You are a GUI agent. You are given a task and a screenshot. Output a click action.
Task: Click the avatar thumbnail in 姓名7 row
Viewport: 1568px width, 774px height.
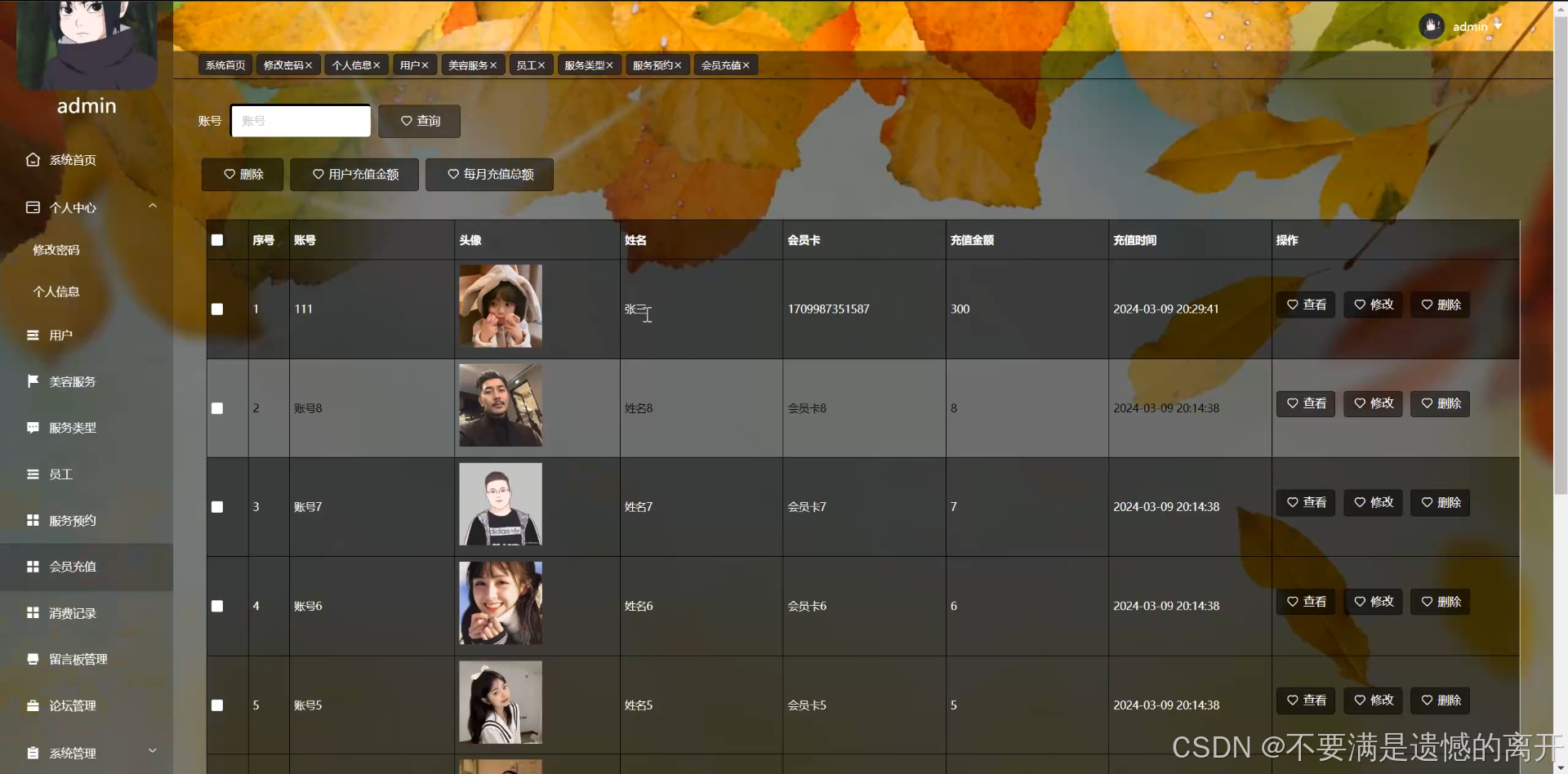[x=501, y=505]
